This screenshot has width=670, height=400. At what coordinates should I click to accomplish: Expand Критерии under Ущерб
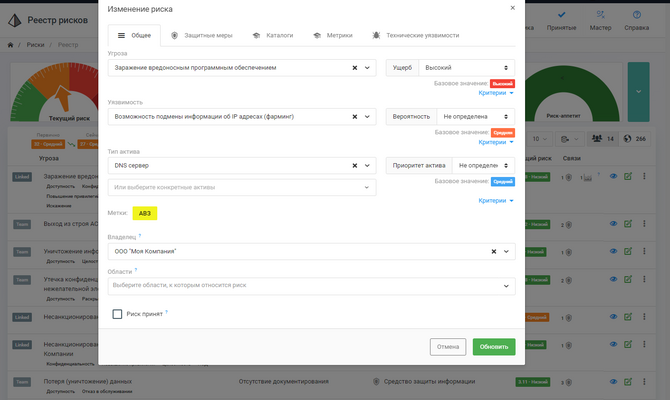tap(496, 93)
